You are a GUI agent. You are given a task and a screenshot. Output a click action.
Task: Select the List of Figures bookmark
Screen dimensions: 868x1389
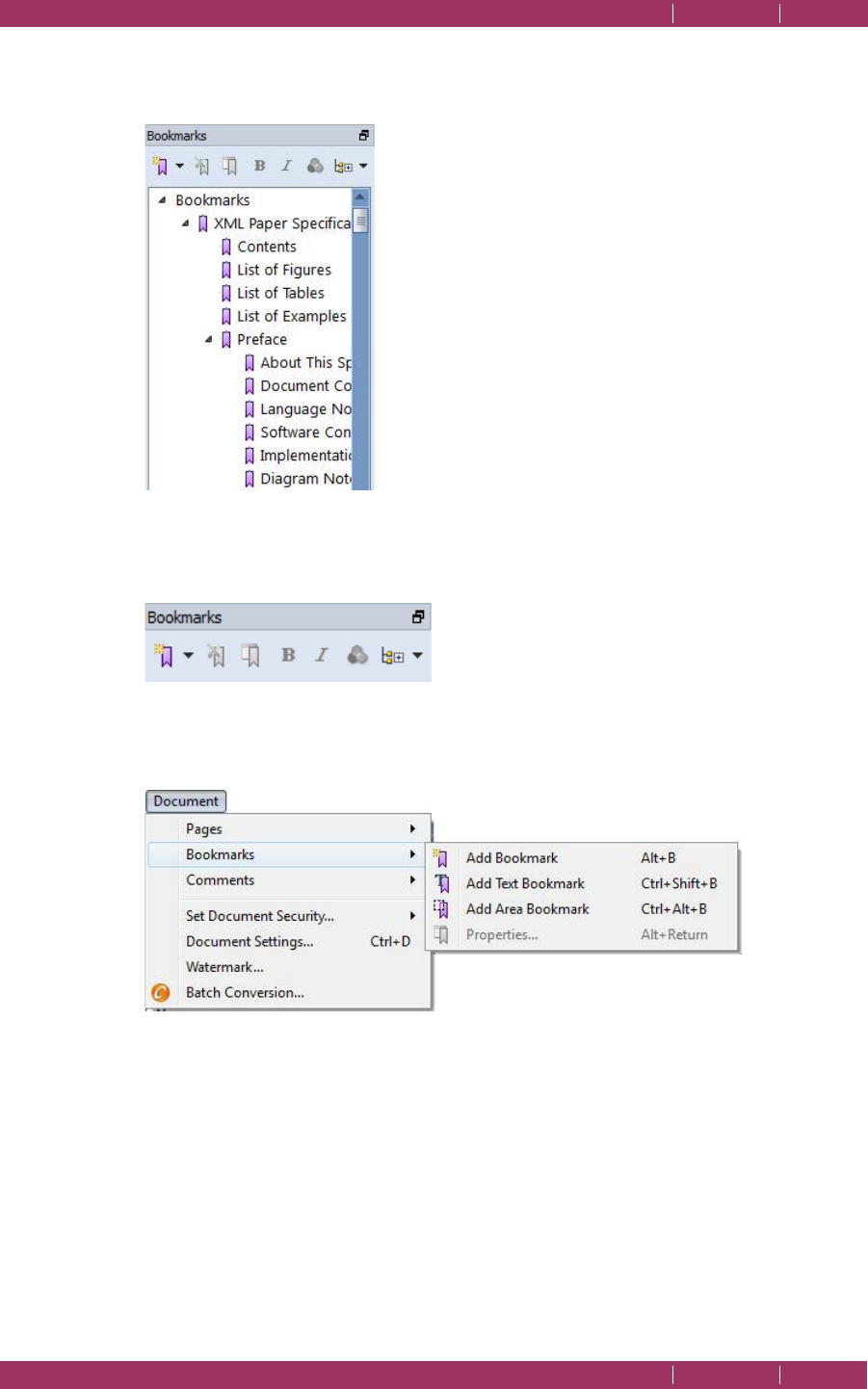[x=284, y=270]
